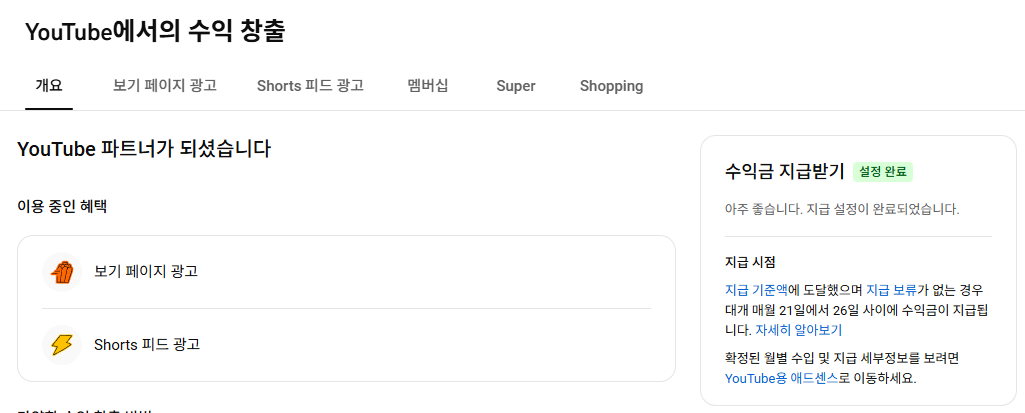The width and height of the screenshot is (1025, 413).
Task: Click the 자세히 알아보기 link
Action: coord(799,329)
